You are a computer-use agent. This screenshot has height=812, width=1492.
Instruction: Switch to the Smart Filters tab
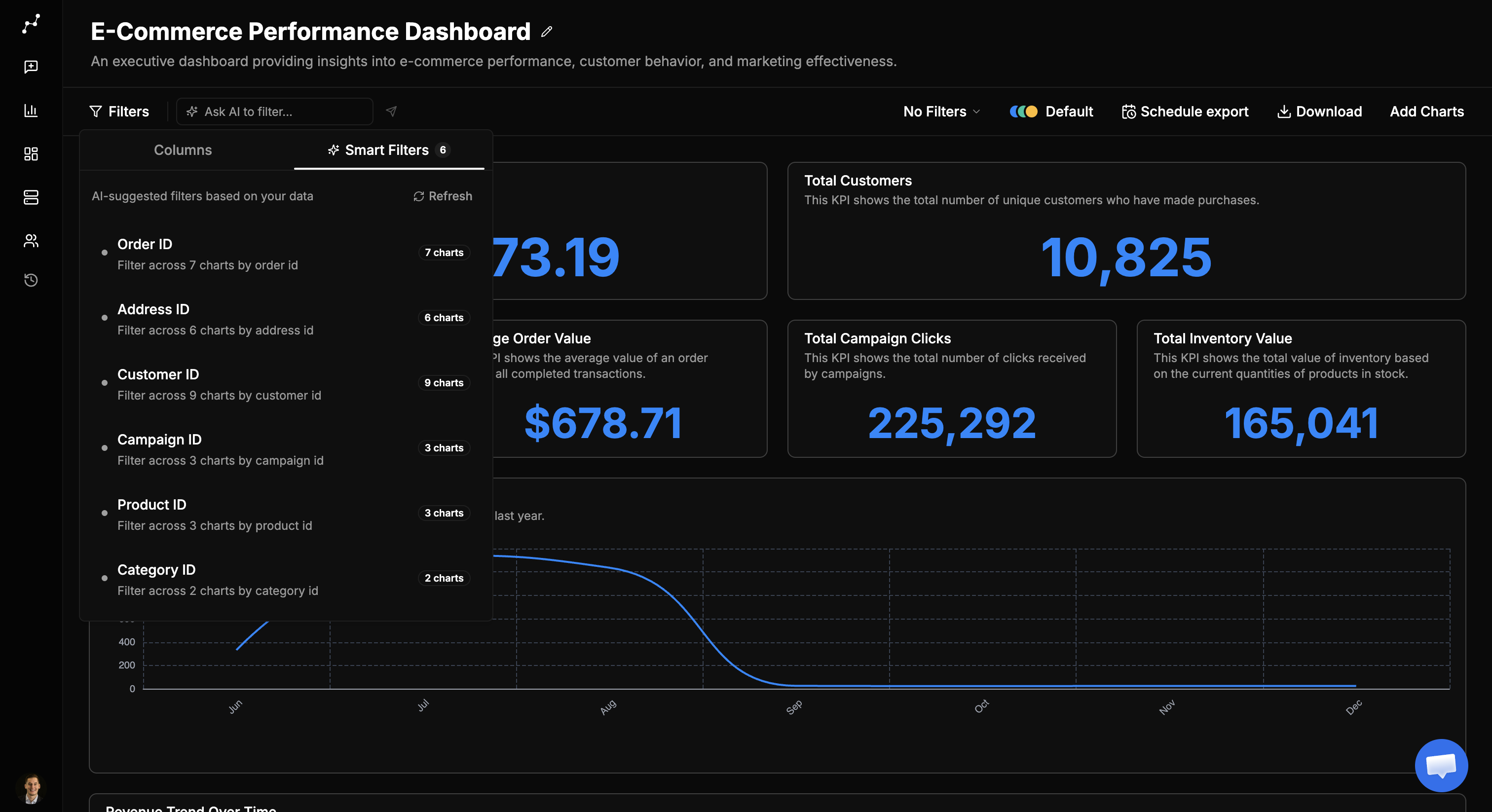click(389, 150)
